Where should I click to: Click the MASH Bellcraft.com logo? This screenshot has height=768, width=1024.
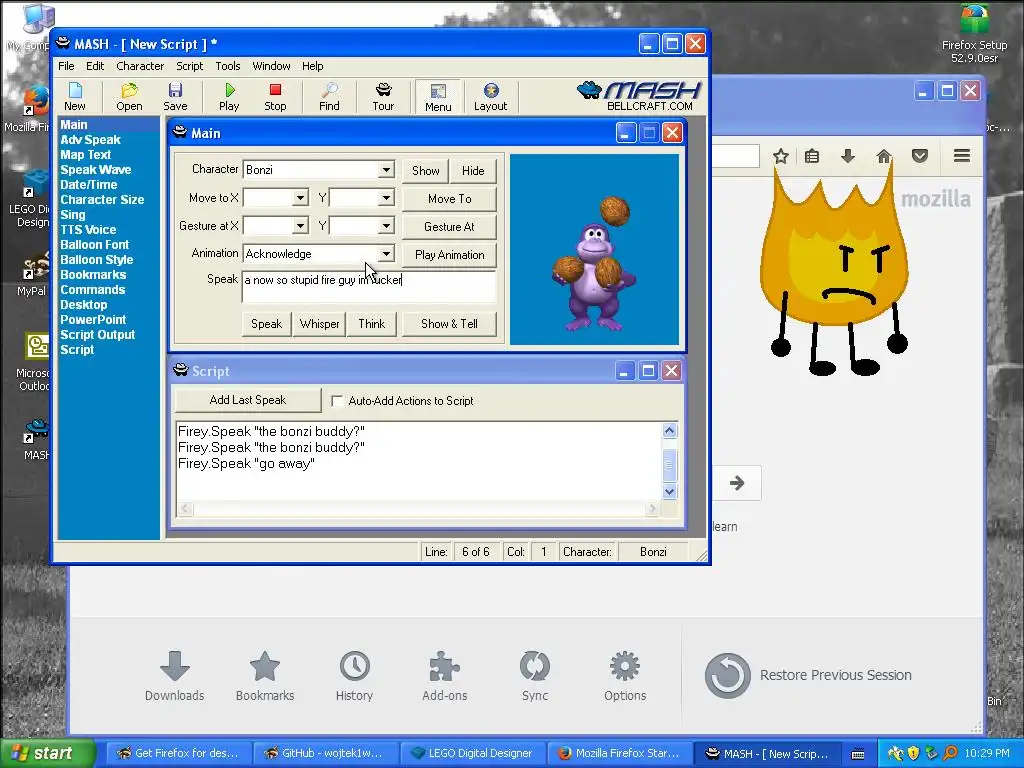(637, 96)
